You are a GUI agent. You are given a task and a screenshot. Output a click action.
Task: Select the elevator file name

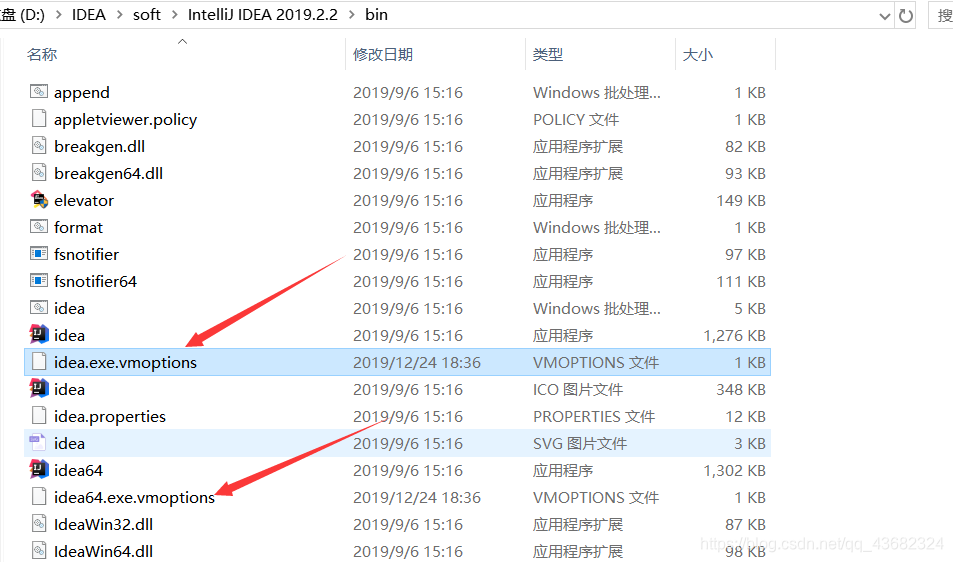[84, 200]
